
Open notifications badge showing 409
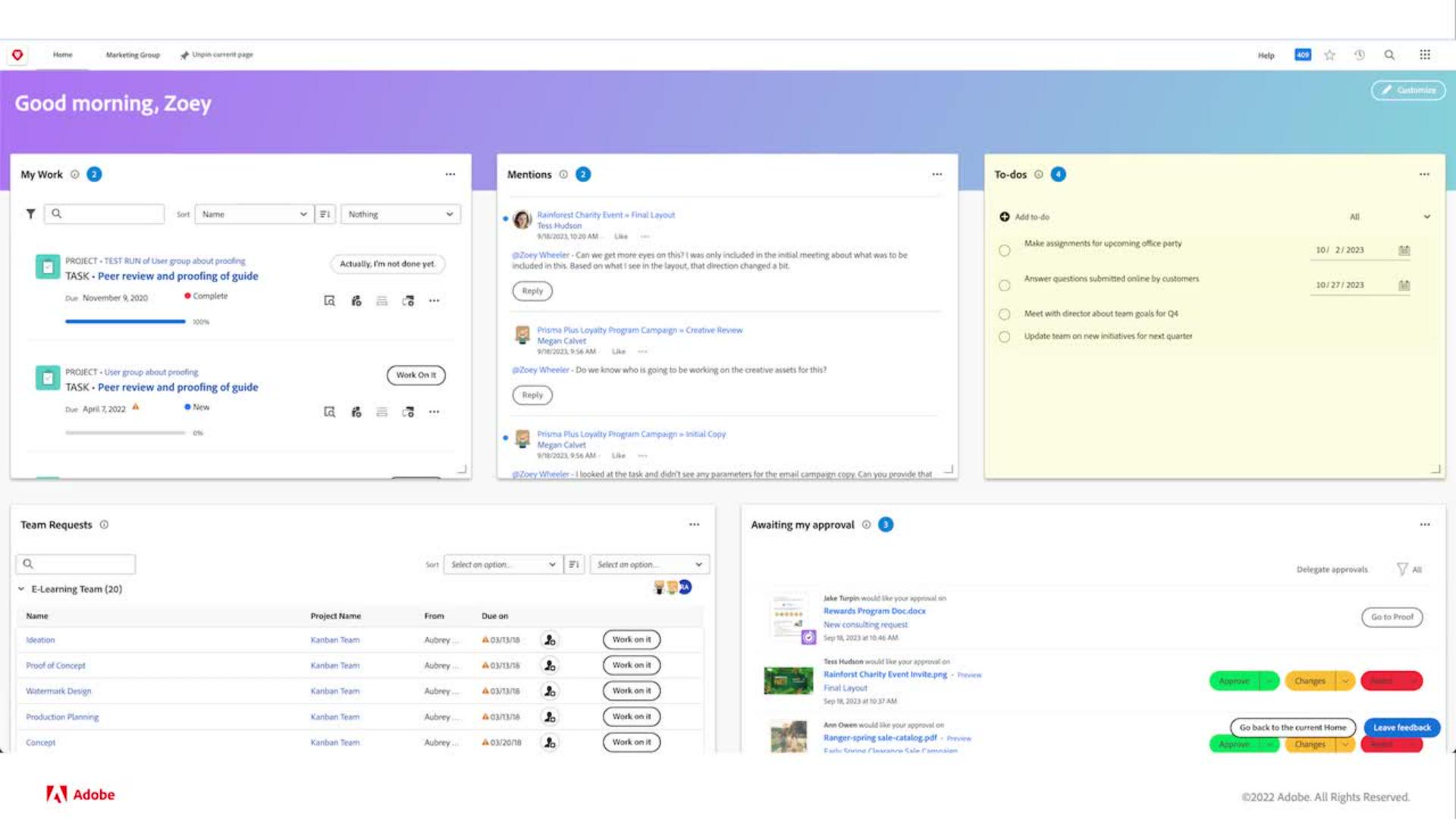click(x=1302, y=55)
